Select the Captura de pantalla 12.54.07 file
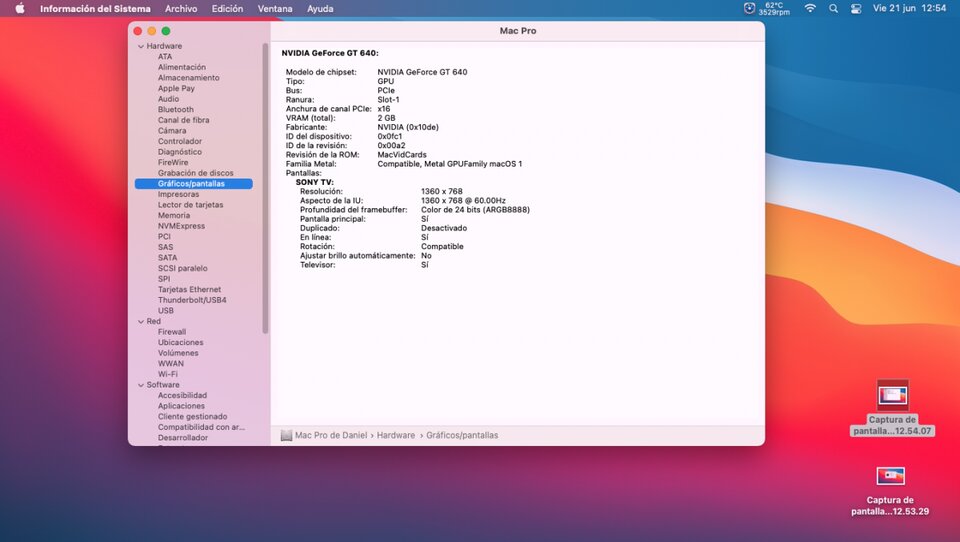Viewport: 960px width, 542px height. pyautogui.click(x=892, y=395)
